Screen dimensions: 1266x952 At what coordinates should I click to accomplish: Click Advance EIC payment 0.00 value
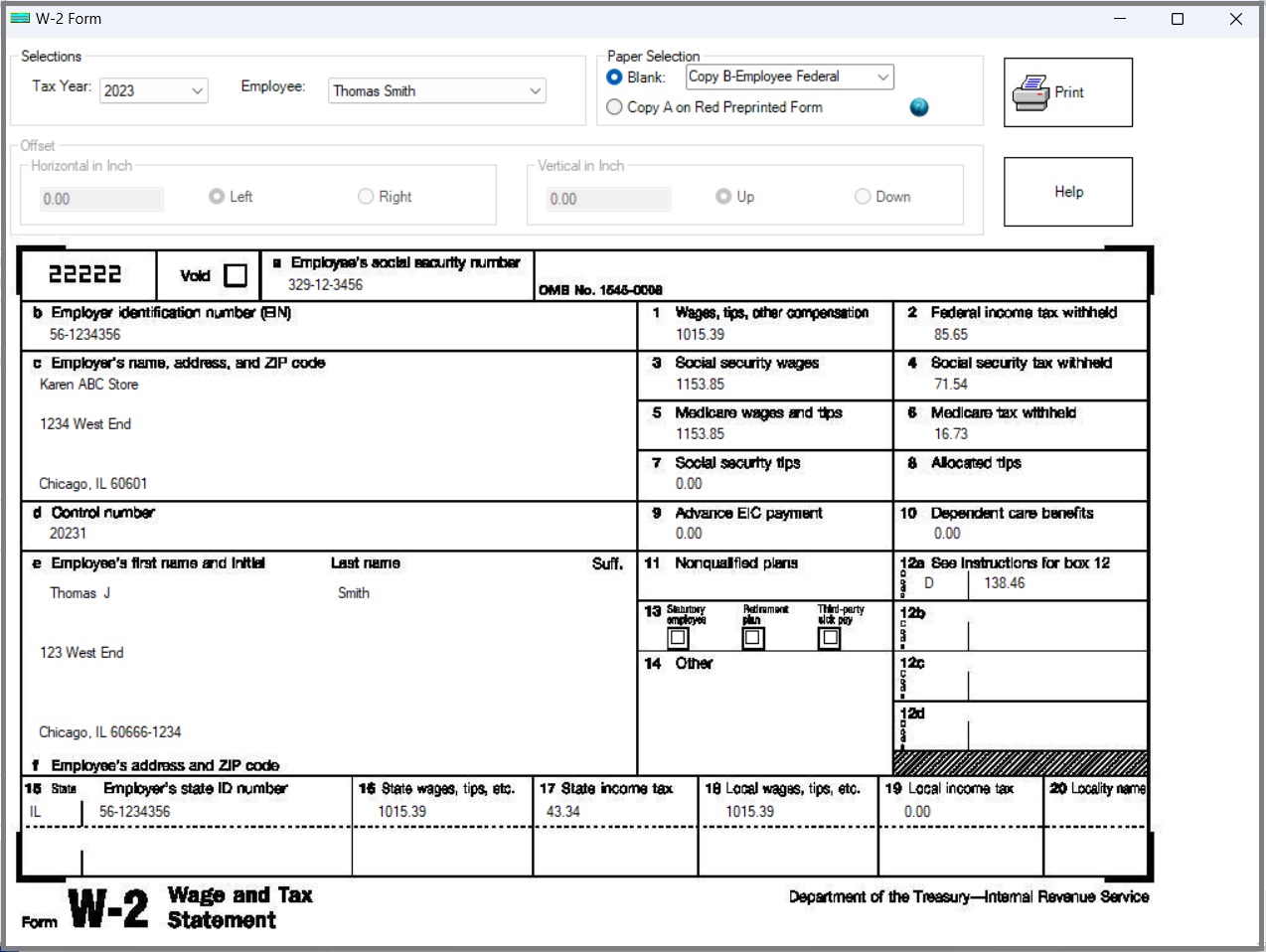coord(689,533)
